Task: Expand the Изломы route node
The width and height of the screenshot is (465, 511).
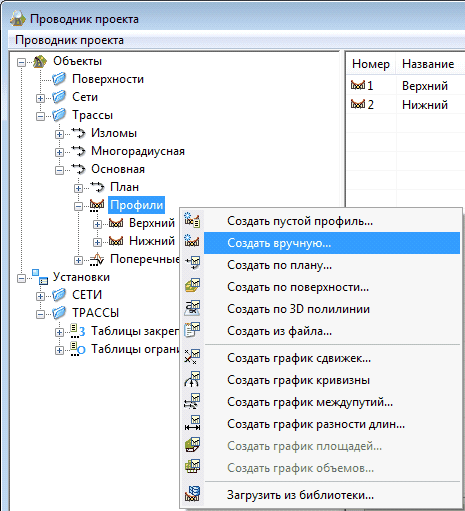Action: (x=59, y=134)
